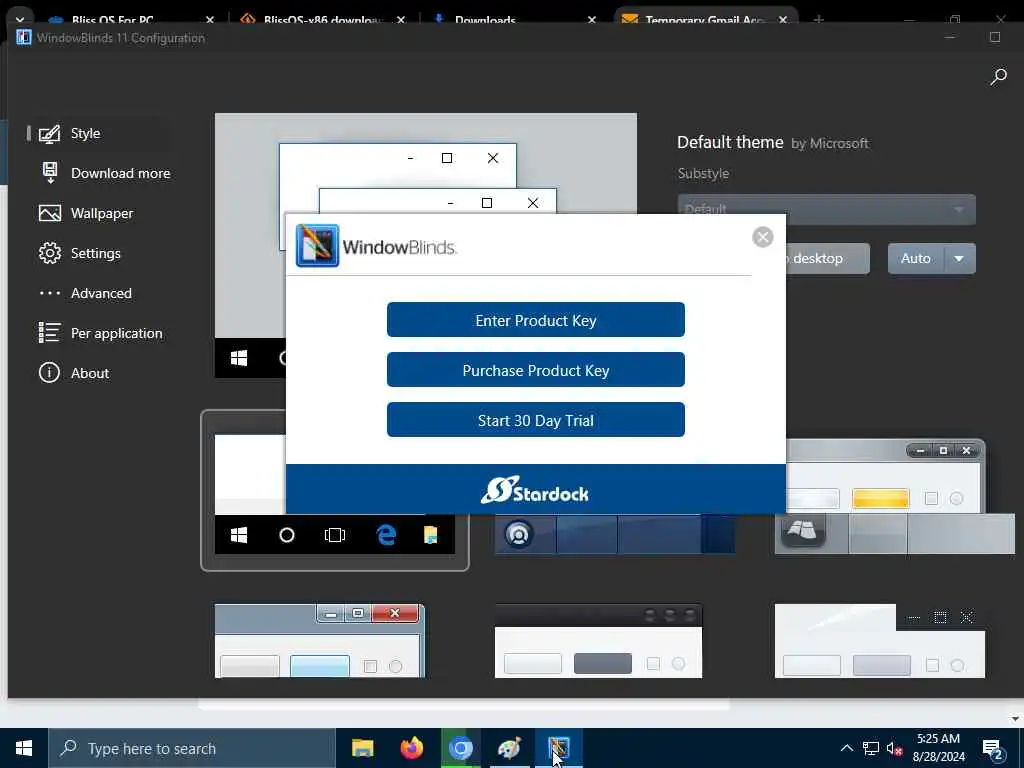Switch to the Temporary Gmail browser tab
The image size is (1024, 768).
[x=705, y=19]
